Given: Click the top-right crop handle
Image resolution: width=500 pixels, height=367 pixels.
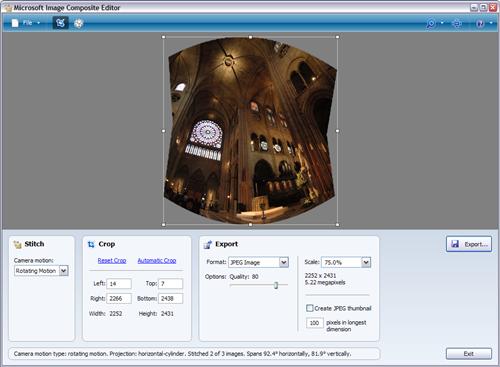Looking at the screenshot, I should tap(337, 37).
